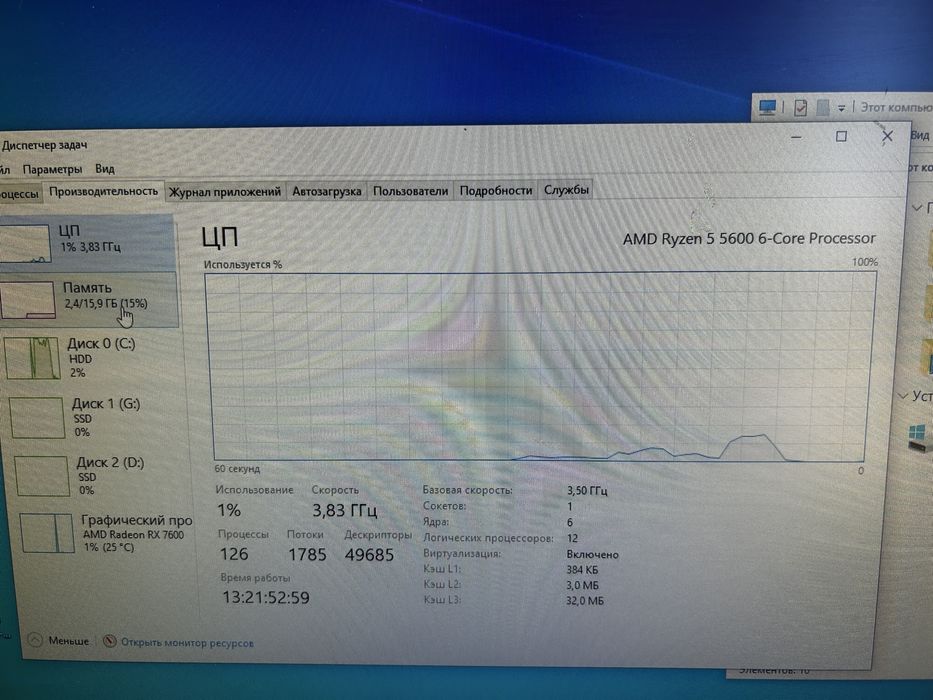Click the CPU usage graph area
Screen dimensions: 933x700
540,366
